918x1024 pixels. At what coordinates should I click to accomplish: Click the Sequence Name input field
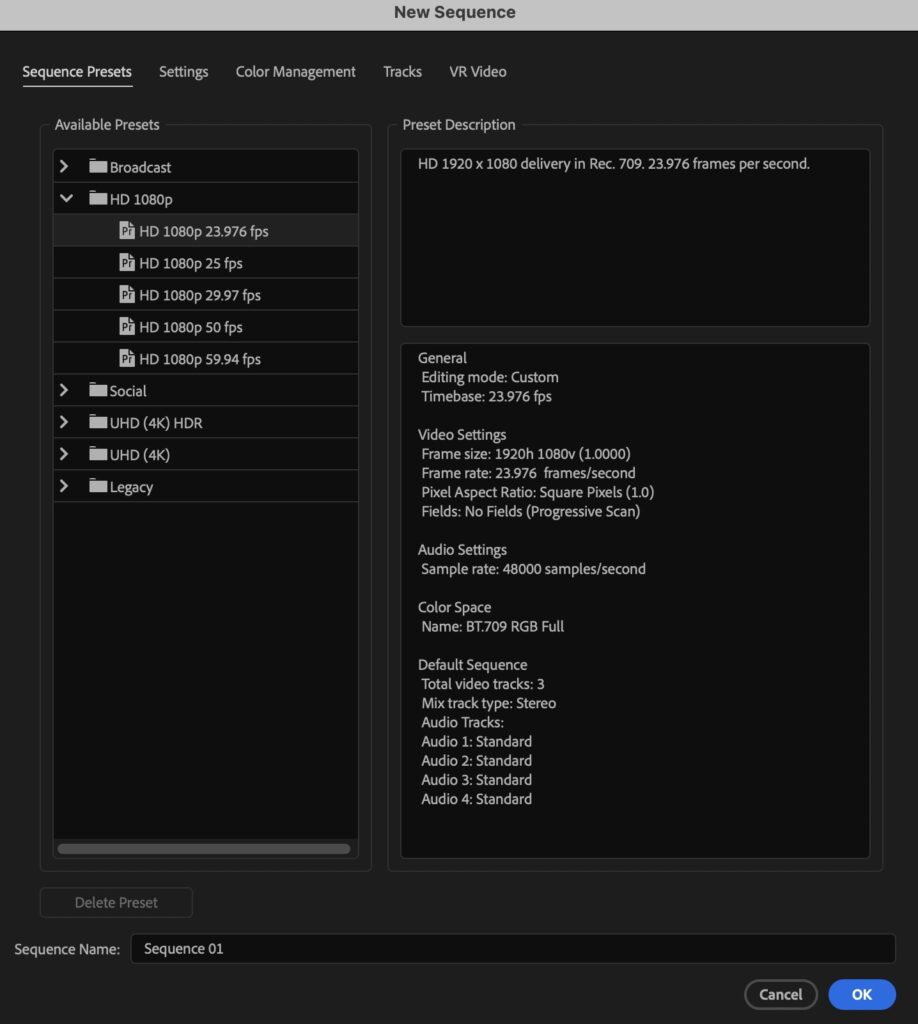coord(513,949)
